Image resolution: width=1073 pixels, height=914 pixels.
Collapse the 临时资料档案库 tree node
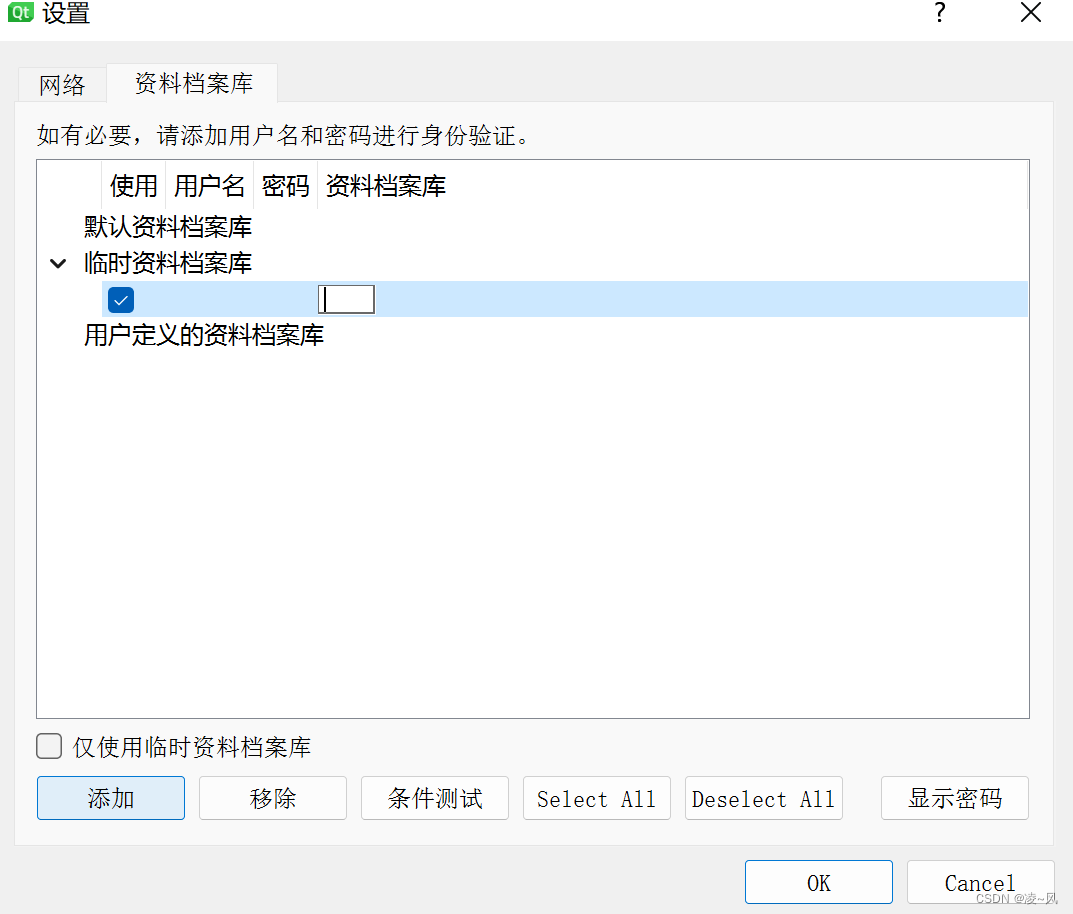pos(58,263)
